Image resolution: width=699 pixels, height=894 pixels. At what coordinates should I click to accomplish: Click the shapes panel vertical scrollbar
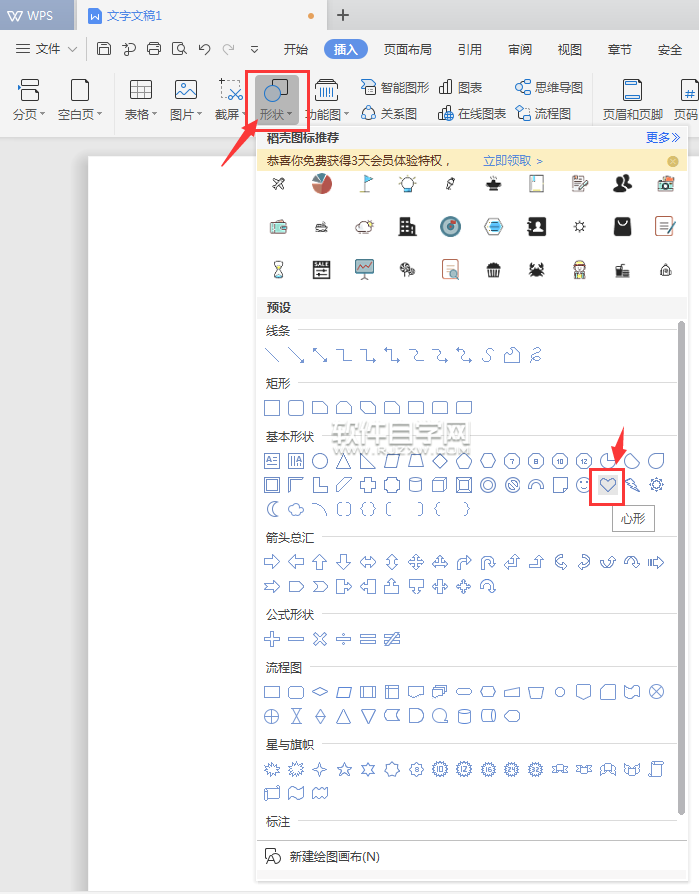pyautogui.click(x=681, y=568)
